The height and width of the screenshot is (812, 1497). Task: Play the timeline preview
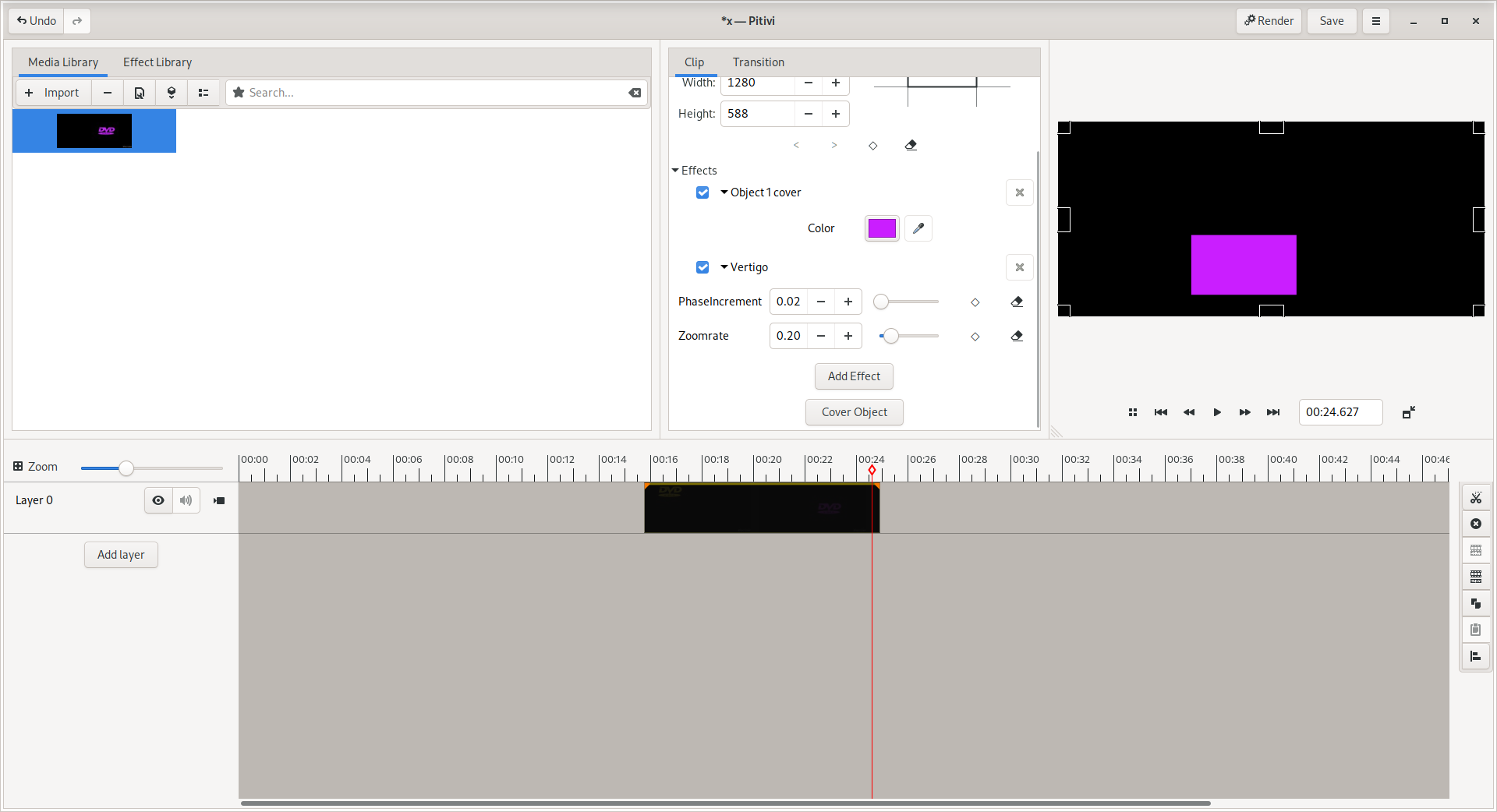click(1216, 412)
